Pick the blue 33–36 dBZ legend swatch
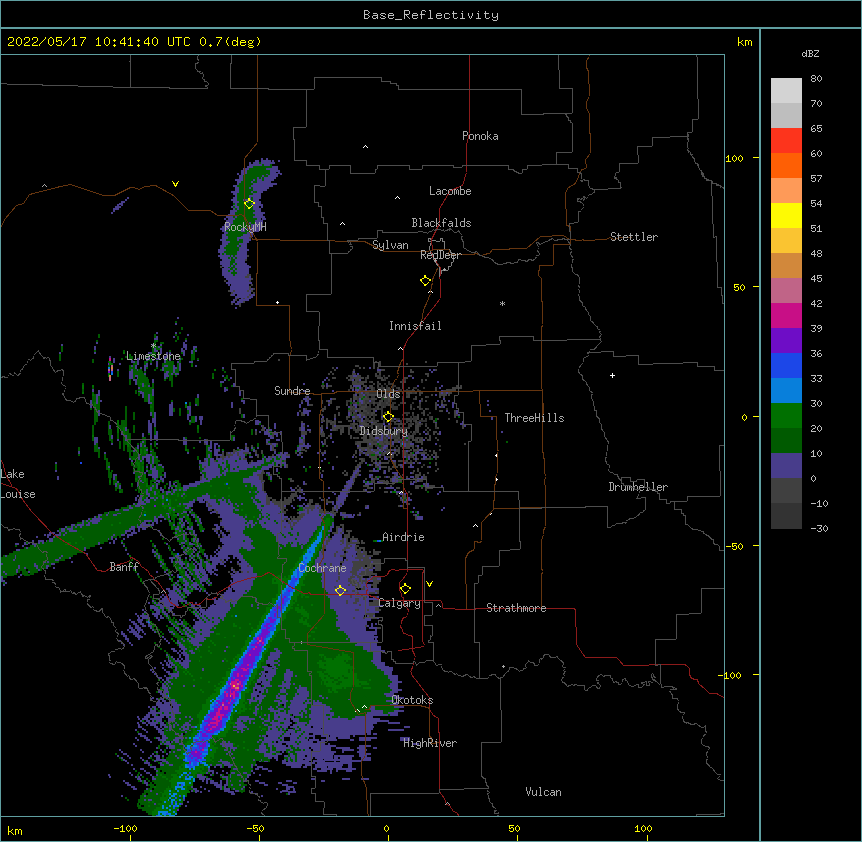The image size is (862, 842). coord(786,365)
